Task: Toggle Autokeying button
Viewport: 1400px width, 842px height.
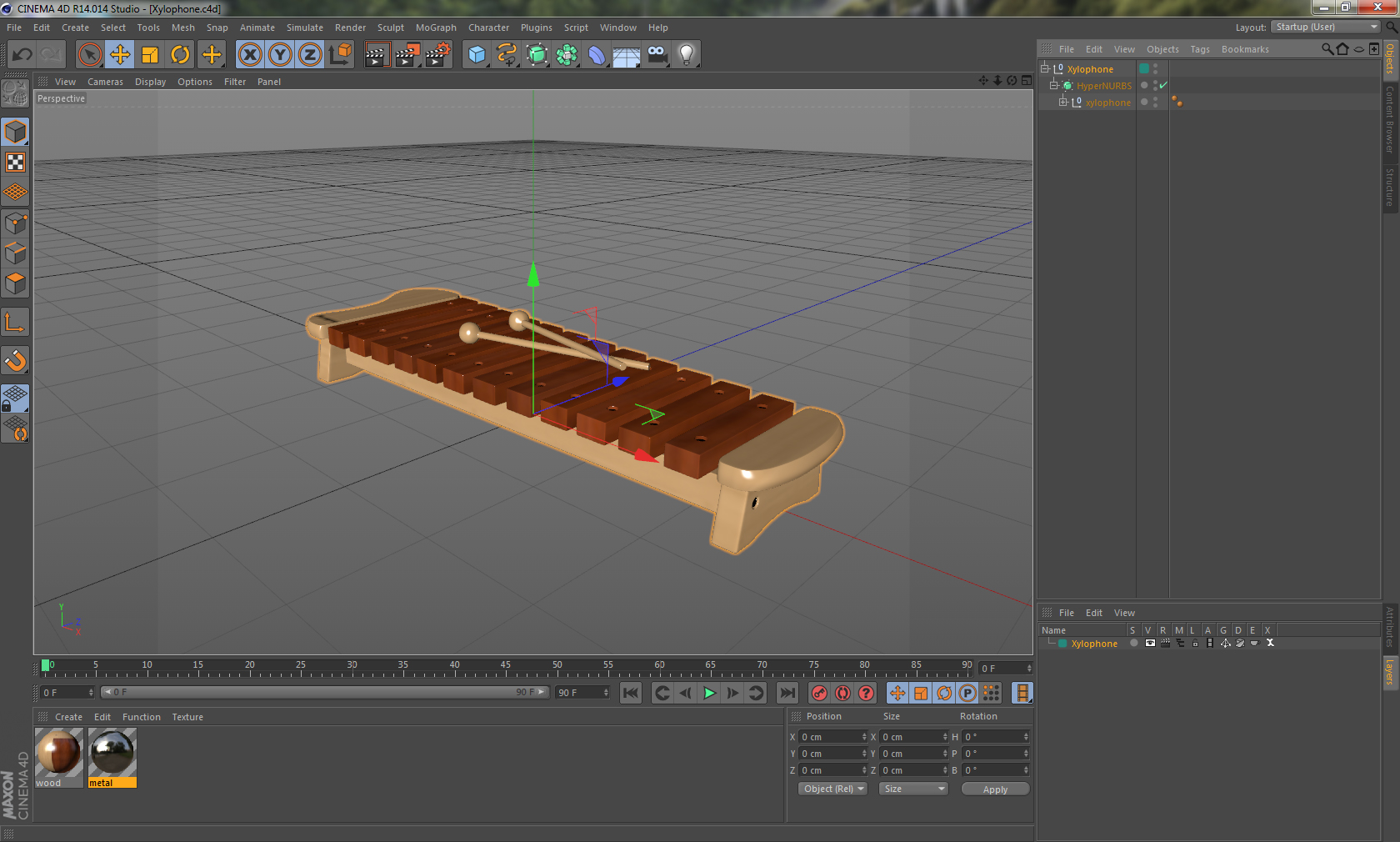Action: click(x=843, y=693)
